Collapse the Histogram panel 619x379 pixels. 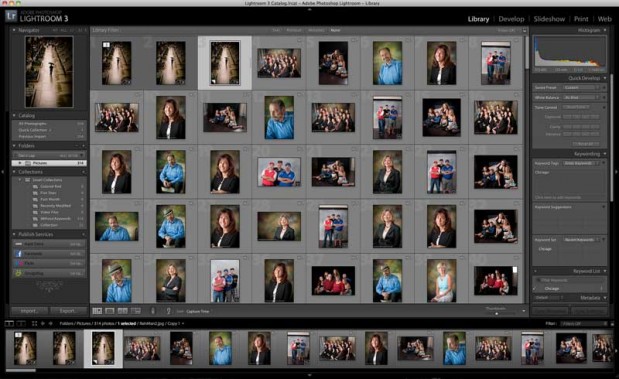(x=605, y=30)
